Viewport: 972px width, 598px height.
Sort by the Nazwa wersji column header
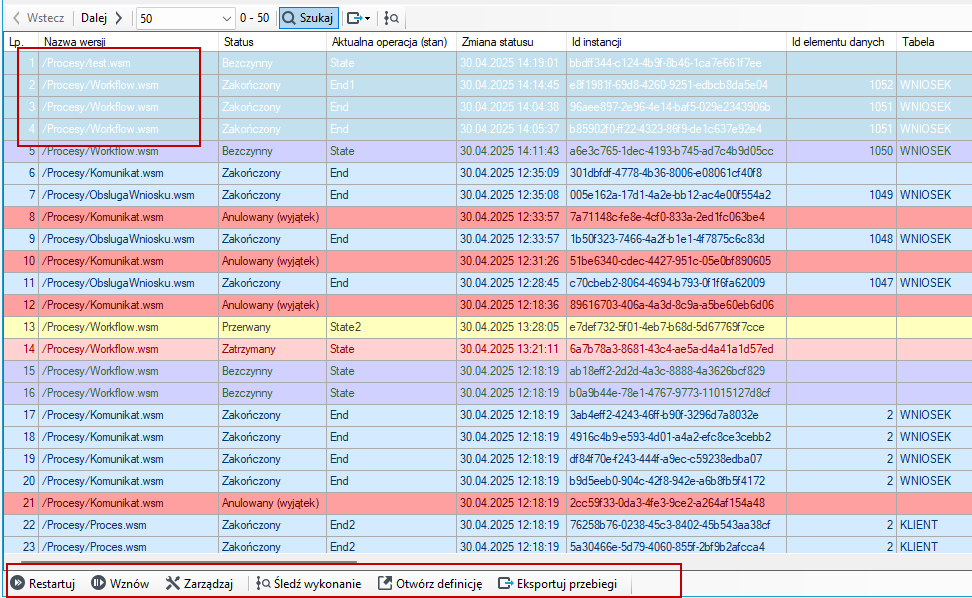129,42
